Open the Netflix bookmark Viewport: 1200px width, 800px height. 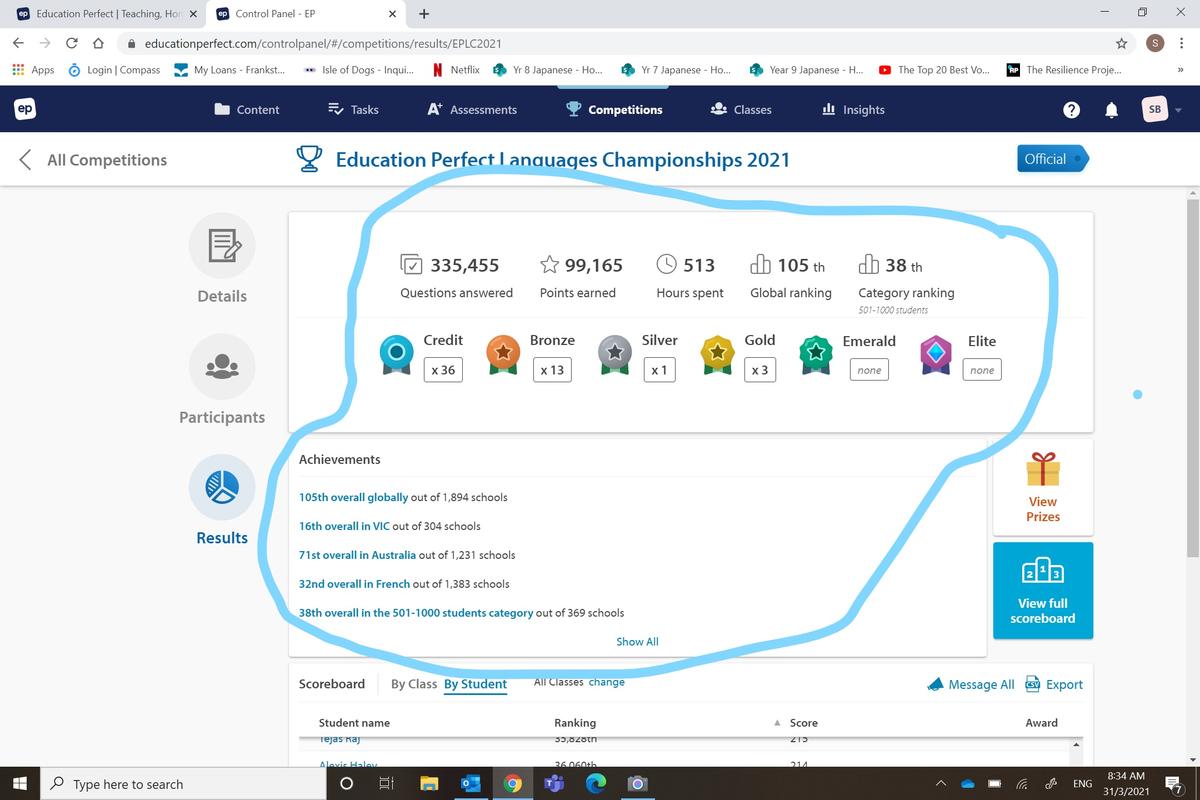[x=456, y=70]
